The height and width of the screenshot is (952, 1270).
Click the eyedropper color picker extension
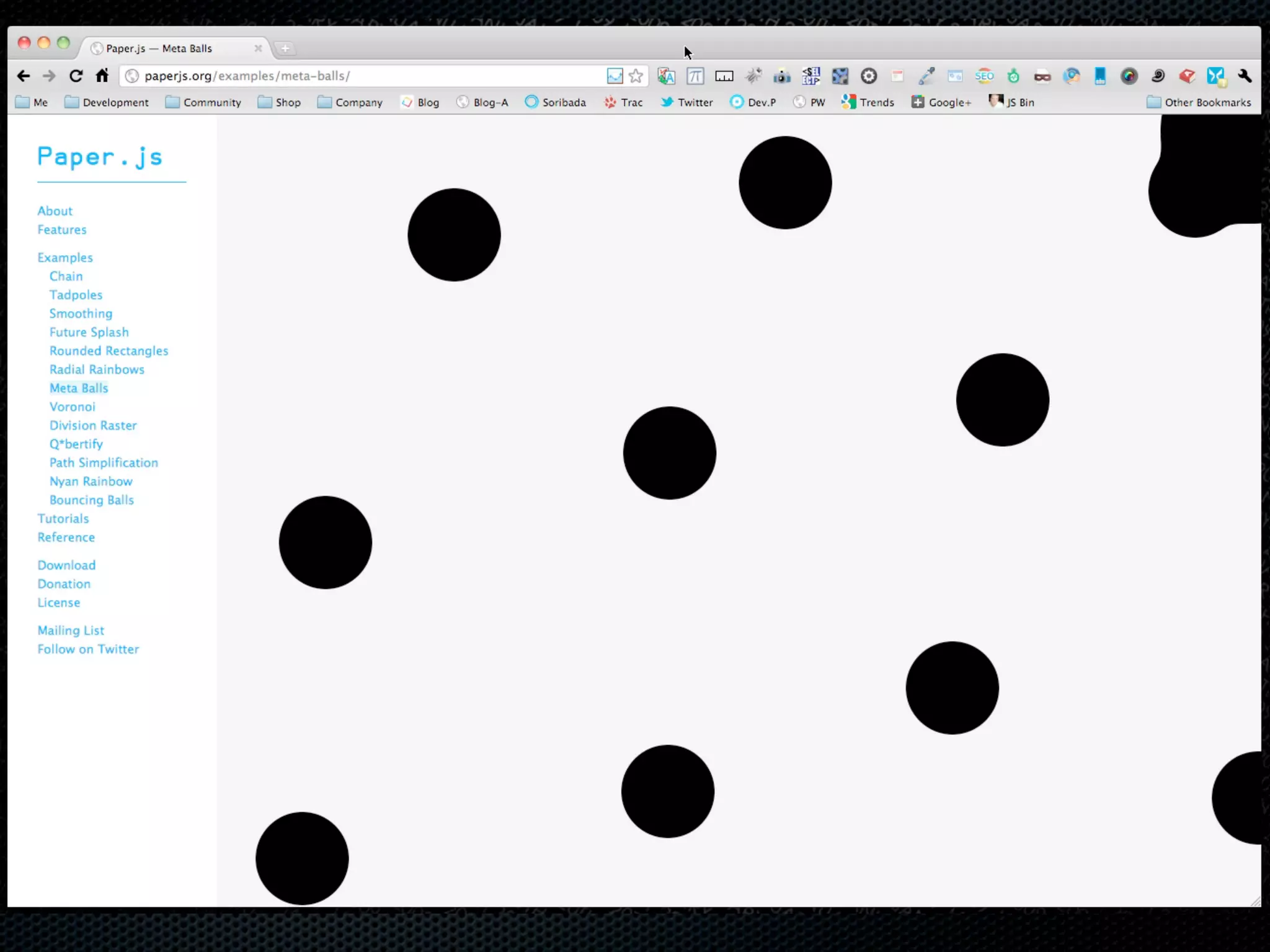[926, 76]
